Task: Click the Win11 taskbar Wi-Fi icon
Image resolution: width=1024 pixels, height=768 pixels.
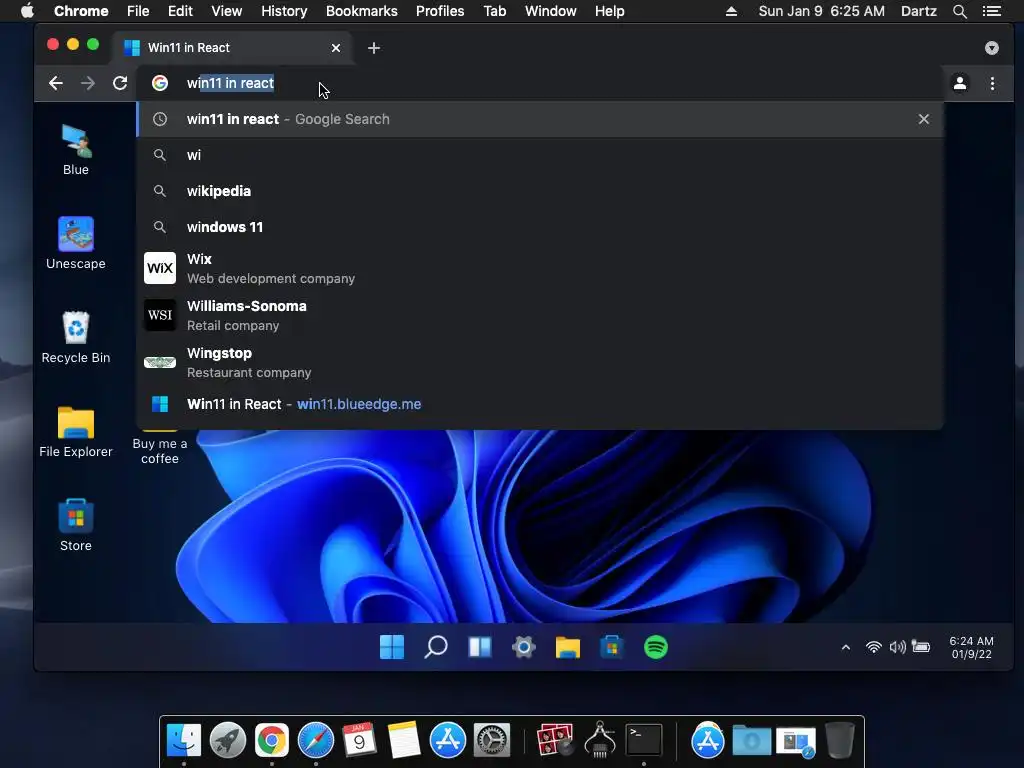Action: coord(874,647)
